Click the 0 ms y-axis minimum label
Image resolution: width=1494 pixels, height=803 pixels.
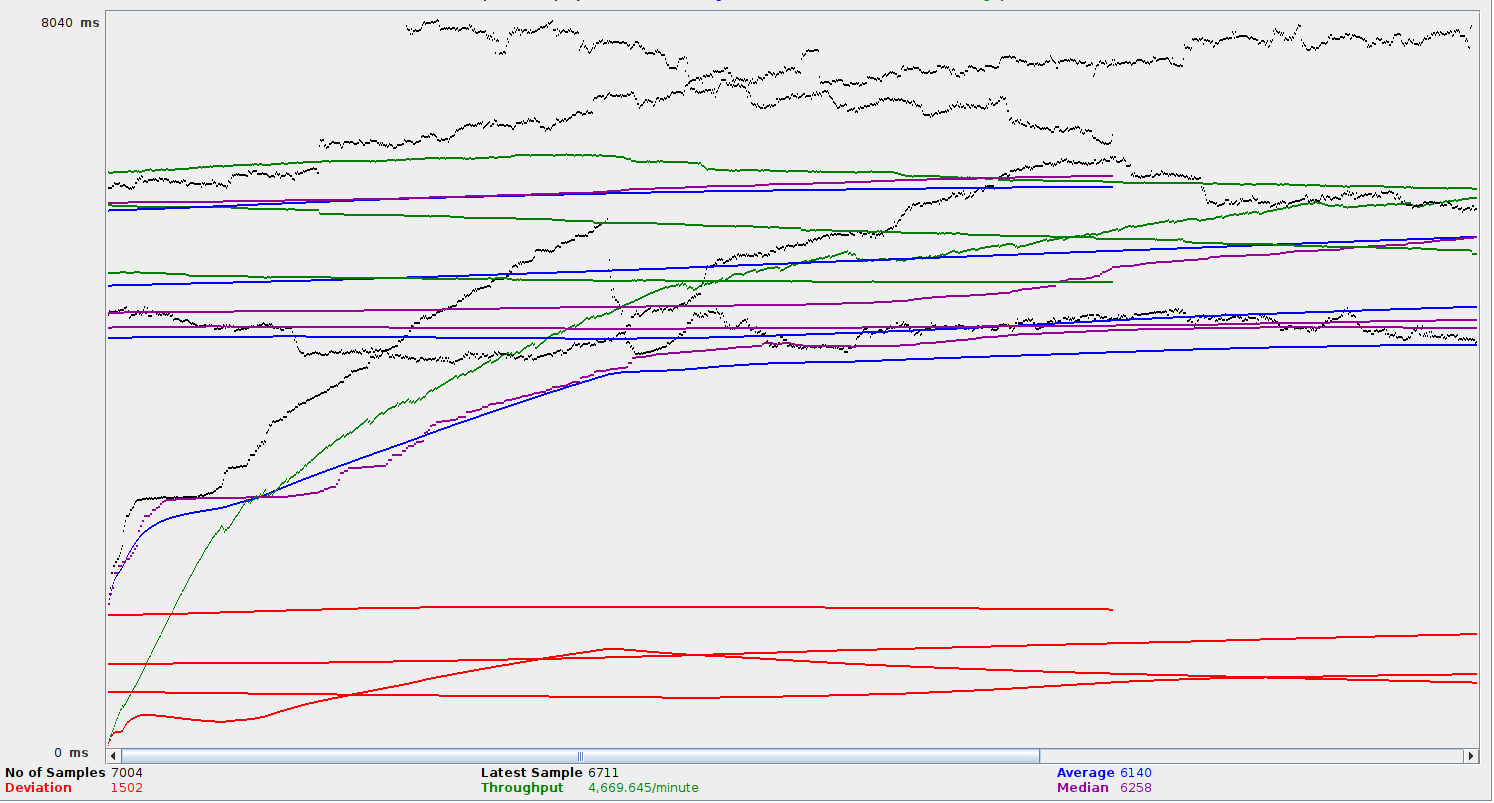click(x=71, y=753)
